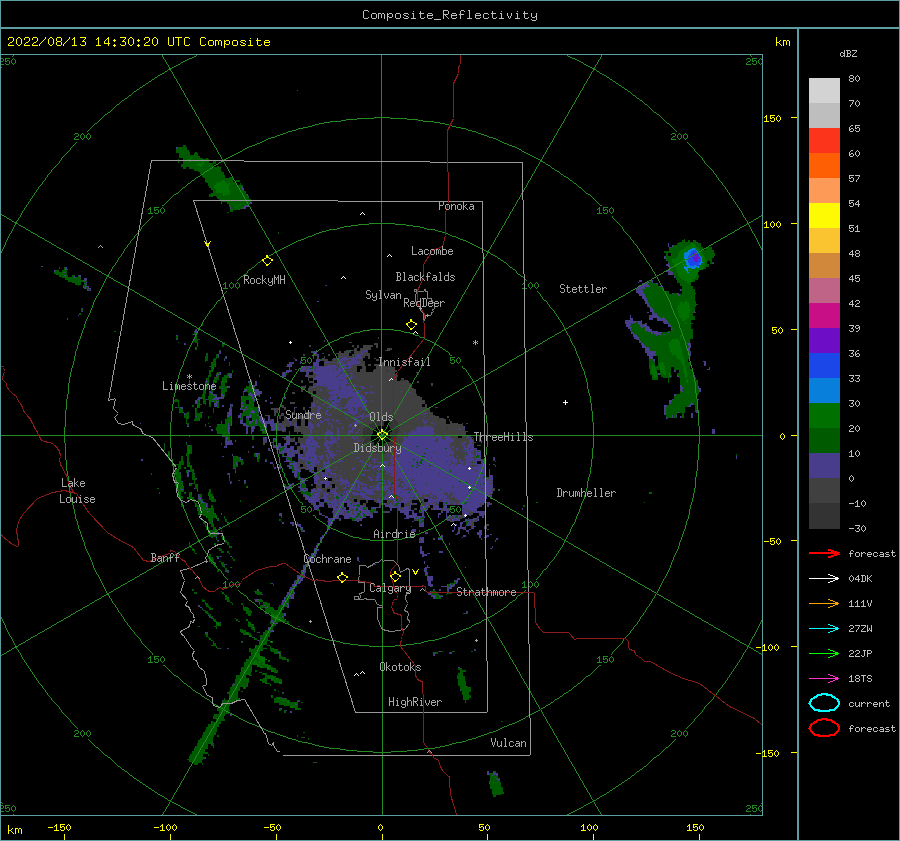Image resolution: width=900 pixels, height=841 pixels.
Task: Click the magenta 18TS arrow legend icon
Action: 824,679
